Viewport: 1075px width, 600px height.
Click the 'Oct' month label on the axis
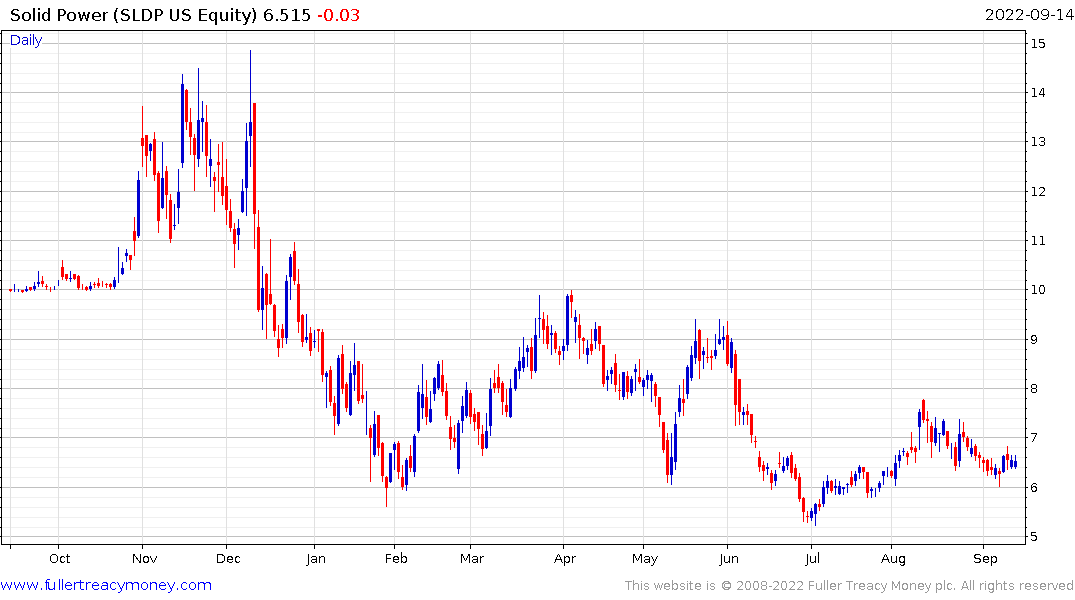(x=60, y=558)
